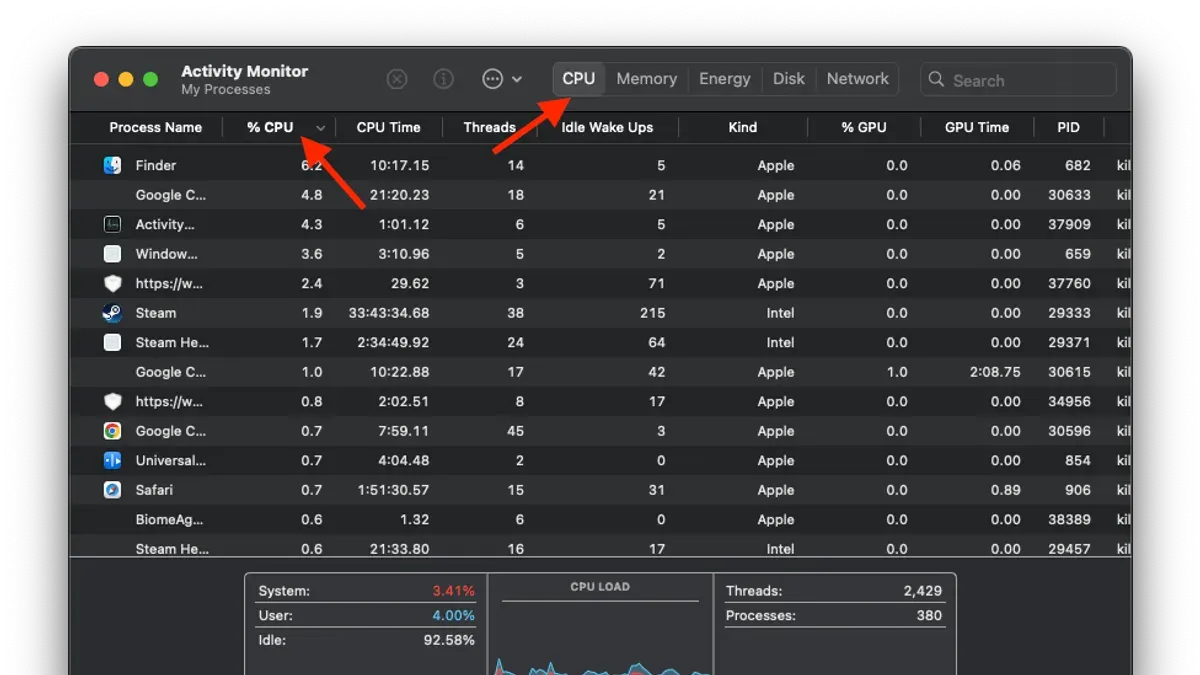Click the Finder process icon

pos(112,165)
